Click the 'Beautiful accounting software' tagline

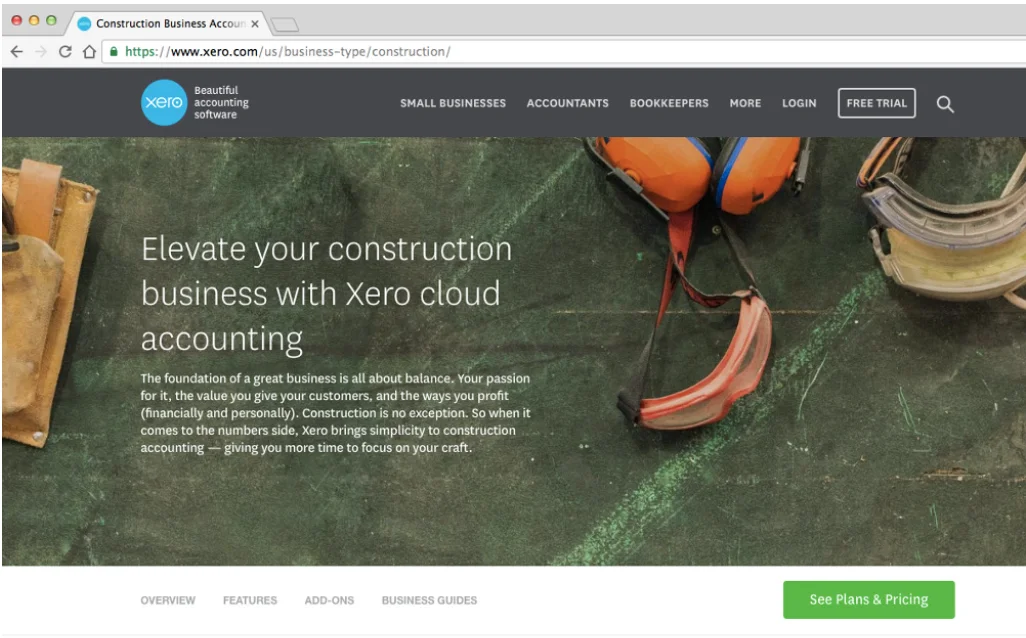221,103
